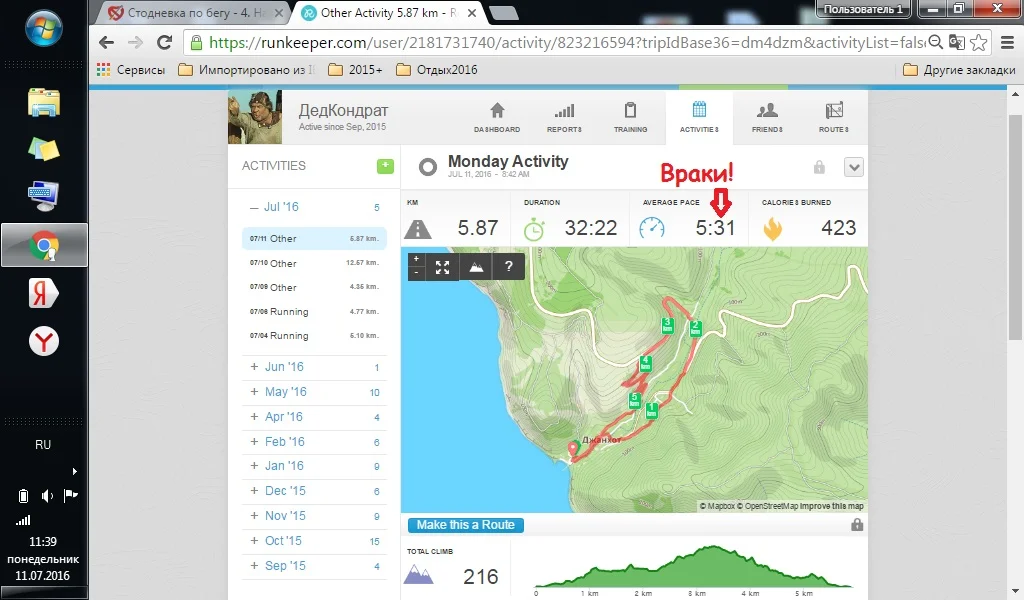This screenshot has height=600, width=1024.
Task: Open the Training clipboard icon
Action: tap(630, 110)
